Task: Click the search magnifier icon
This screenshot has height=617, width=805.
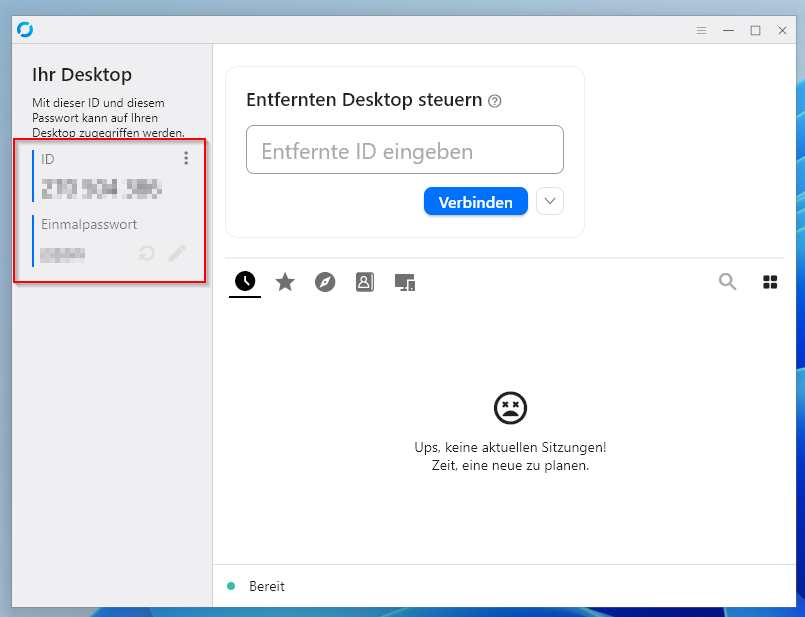Action: [x=727, y=282]
